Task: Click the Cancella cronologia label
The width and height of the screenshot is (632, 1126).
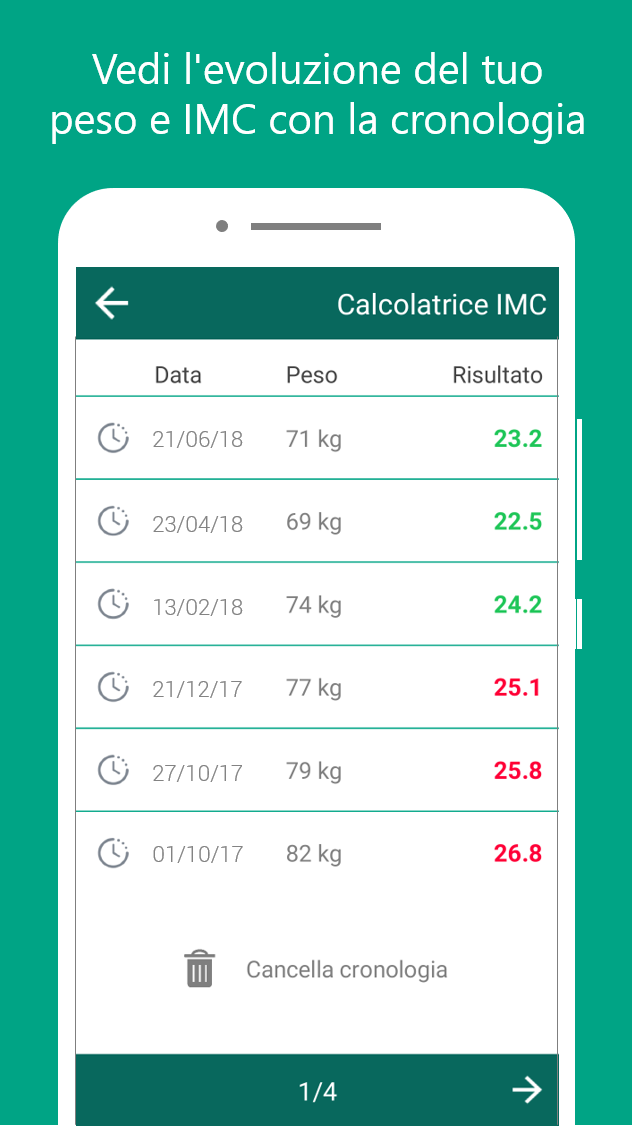Action: (x=347, y=969)
